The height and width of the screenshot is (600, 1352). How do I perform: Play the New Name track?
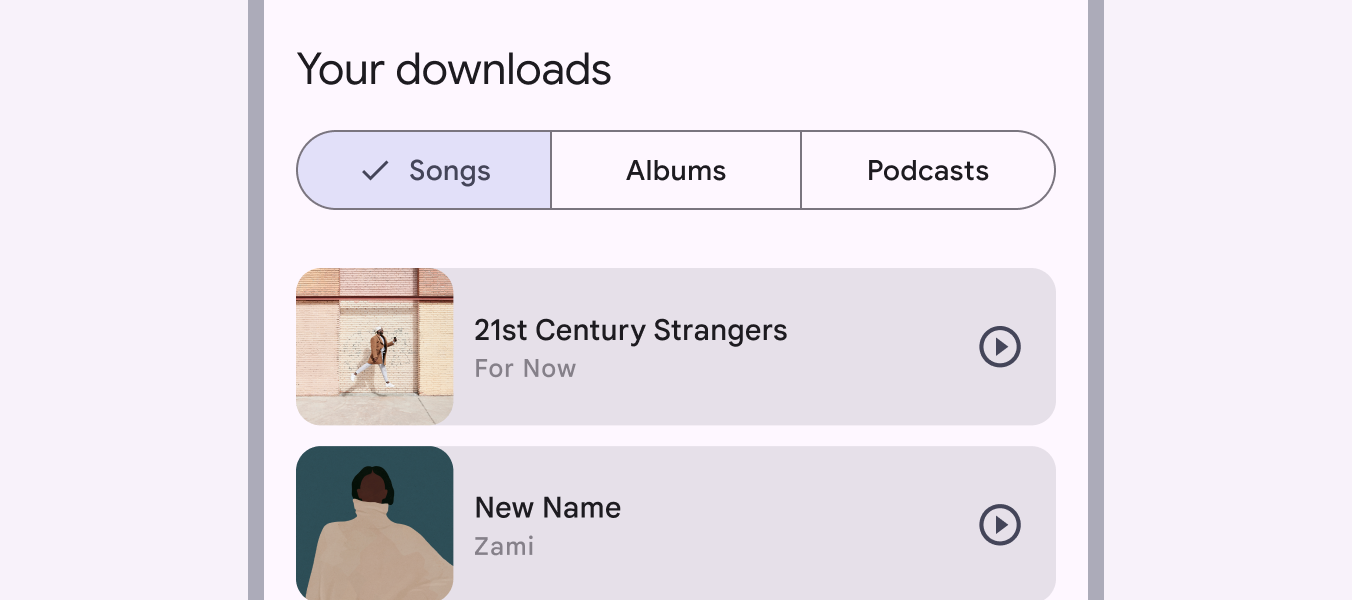pos(999,525)
